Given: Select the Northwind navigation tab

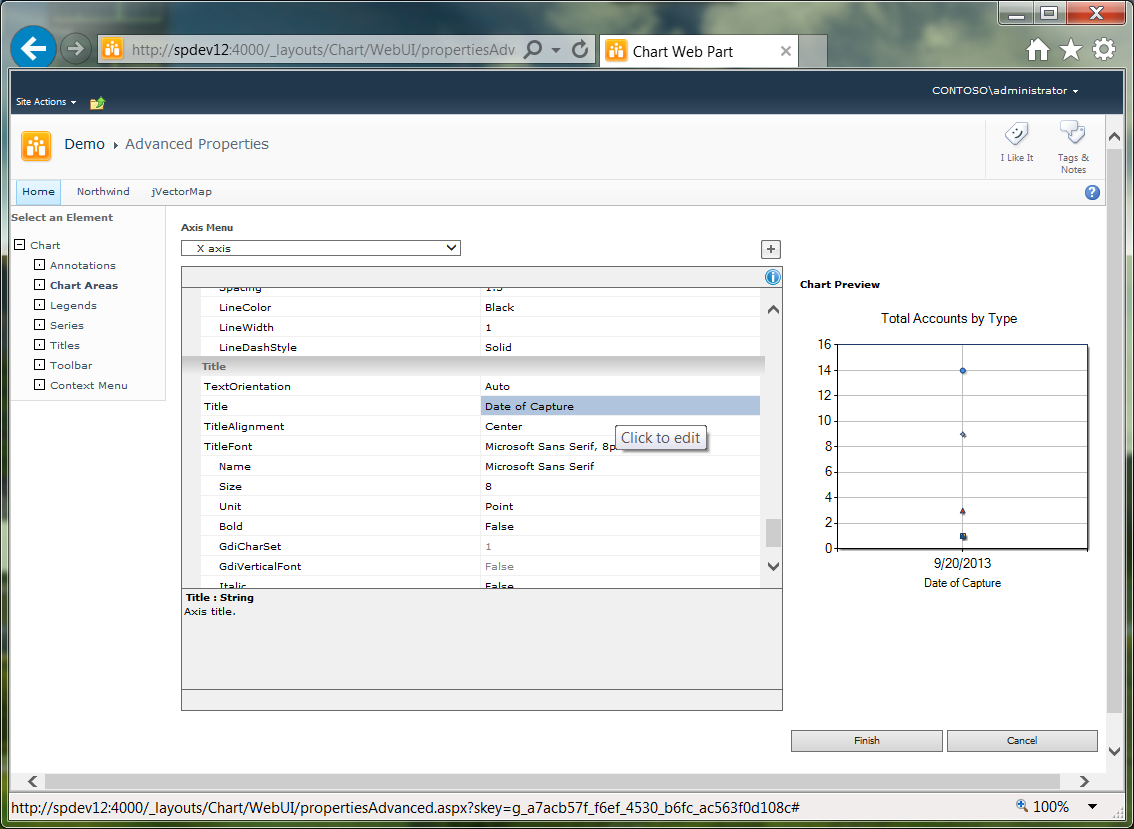Looking at the screenshot, I should [103, 192].
